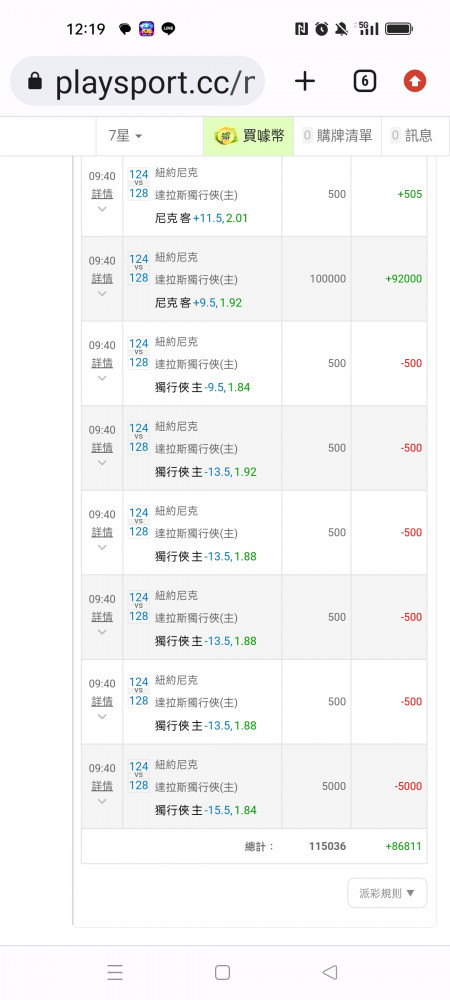Open the tab switcher showing 6 tabs
Viewport: 450px width, 1000px height.
(x=364, y=81)
